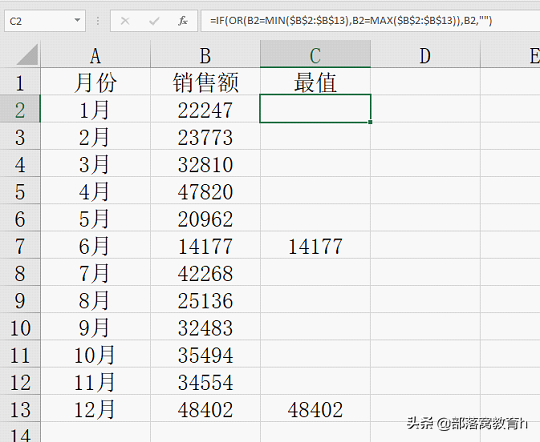Select row 13 header
Viewport: 540px width, 442px height.
pyautogui.click(x=20, y=409)
